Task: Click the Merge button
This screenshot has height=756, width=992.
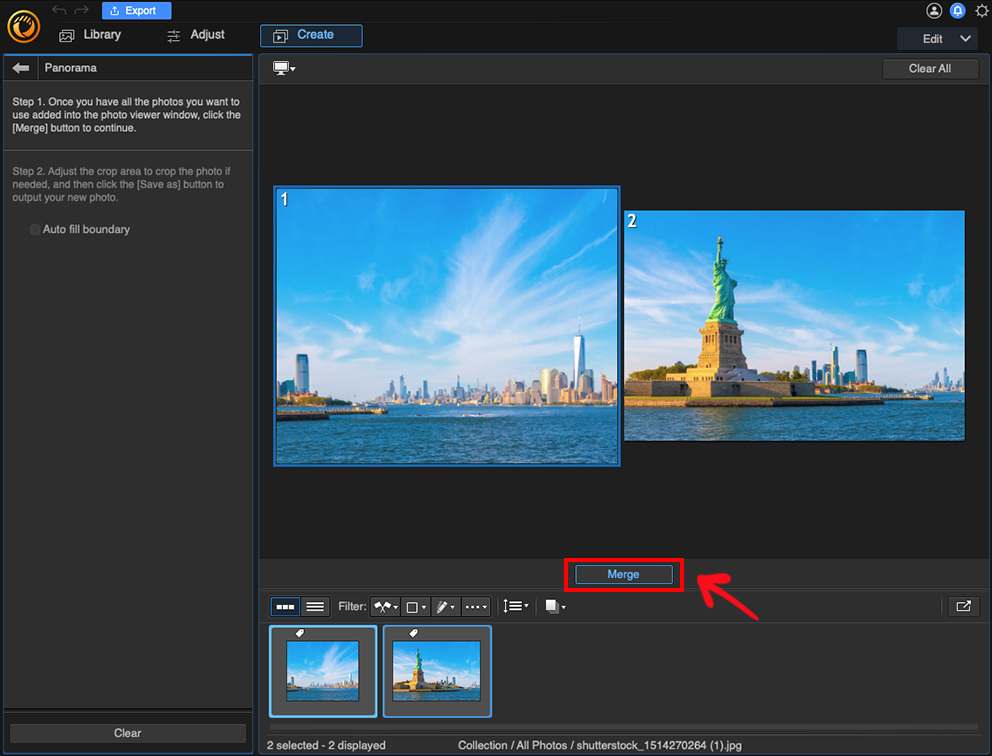Action: (x=623, y=574)
